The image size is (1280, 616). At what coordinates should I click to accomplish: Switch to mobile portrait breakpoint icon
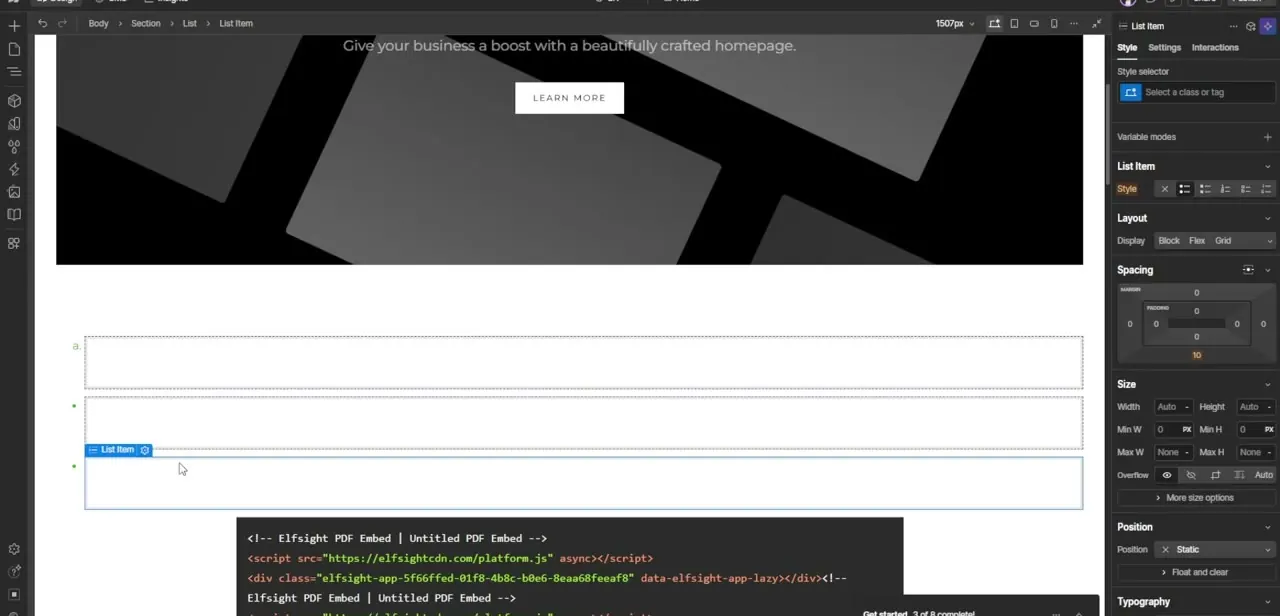pyautogui.click(x=1054, y=23)
